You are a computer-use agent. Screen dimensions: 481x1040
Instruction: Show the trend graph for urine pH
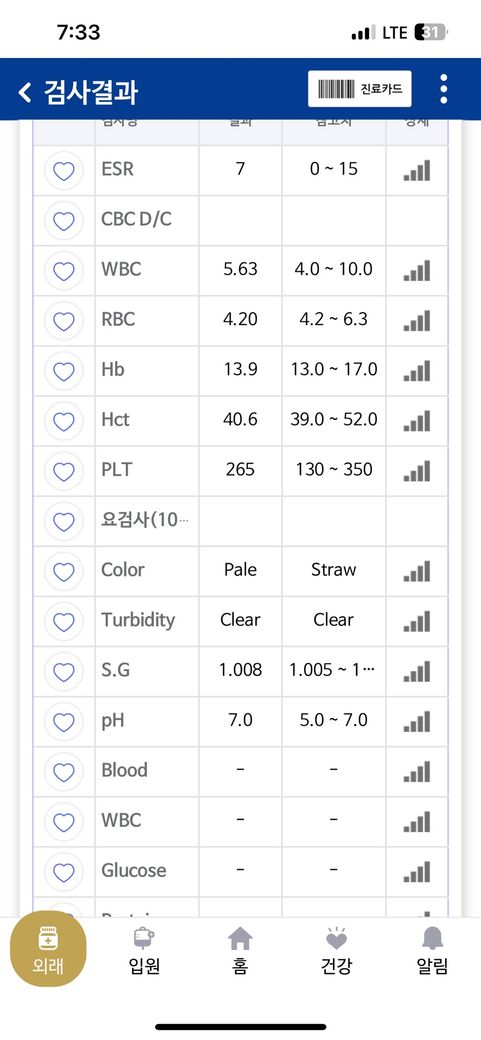[x=417, y=721]
